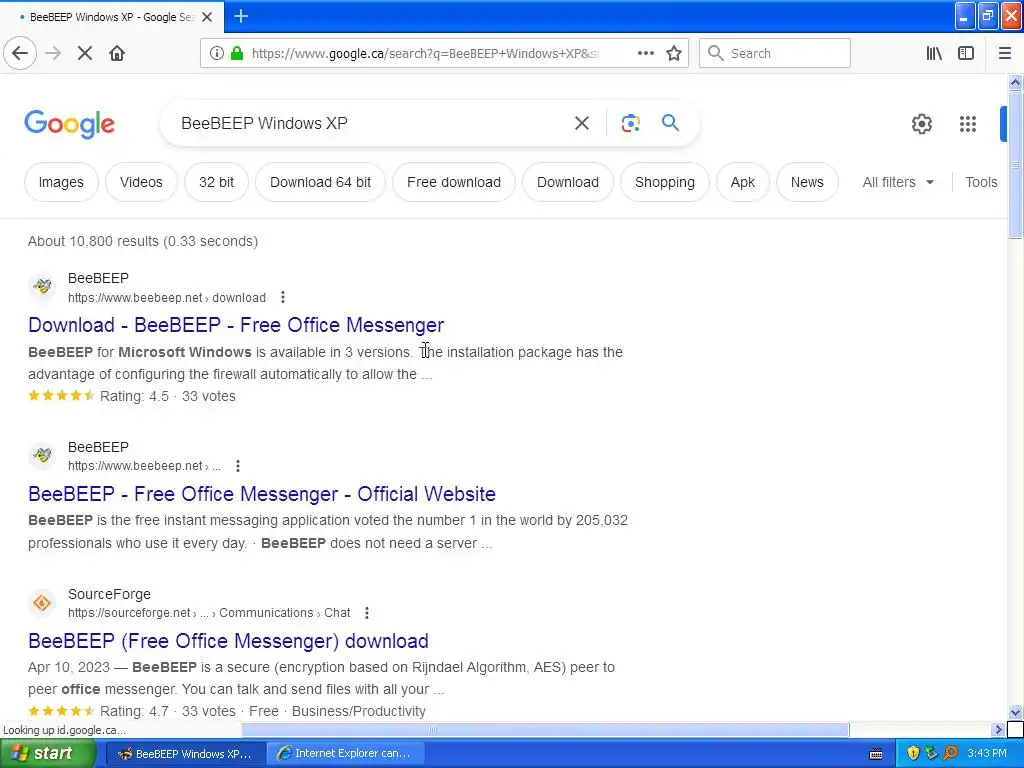Clear the Google search query
The image size is (1024, 768).
582,123
